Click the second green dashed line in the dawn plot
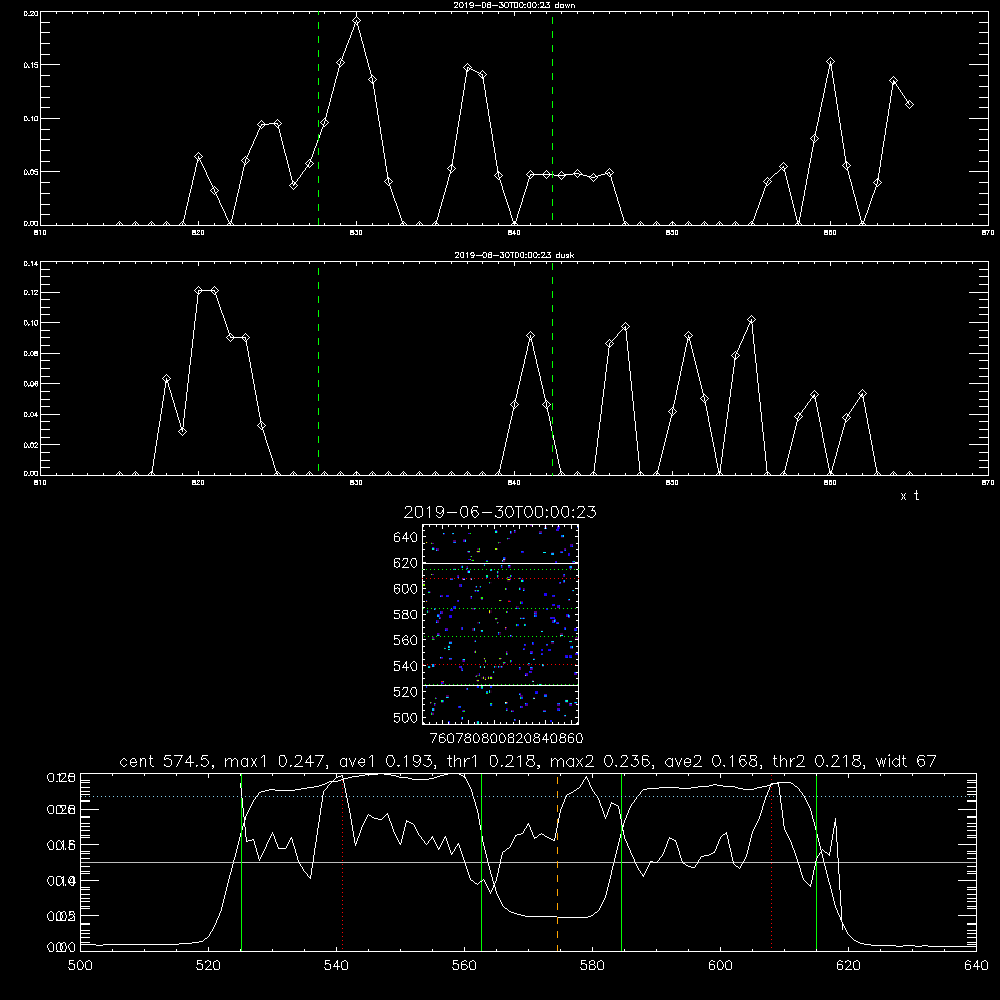The image size is (1000, 1000). [x=552, y=119]
